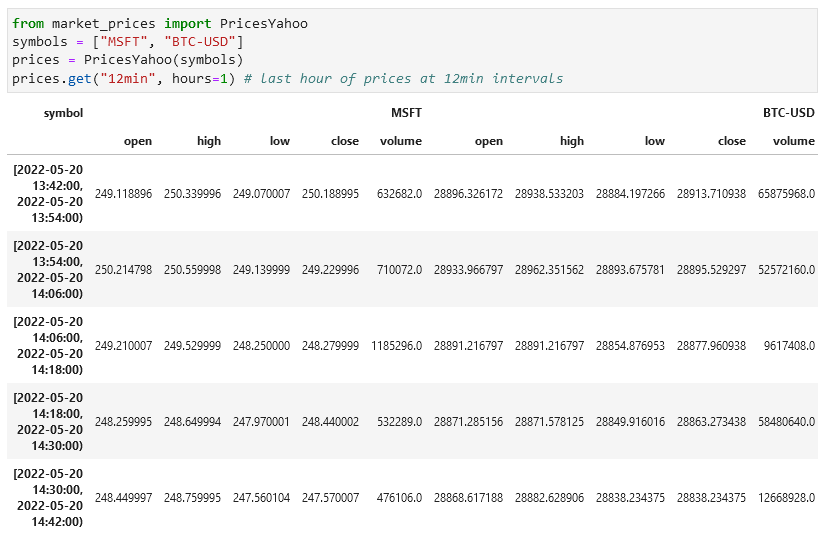The width and height of the screenshot is (827, 534).
Task: Click the "symbol" index header
Action: 63,113
